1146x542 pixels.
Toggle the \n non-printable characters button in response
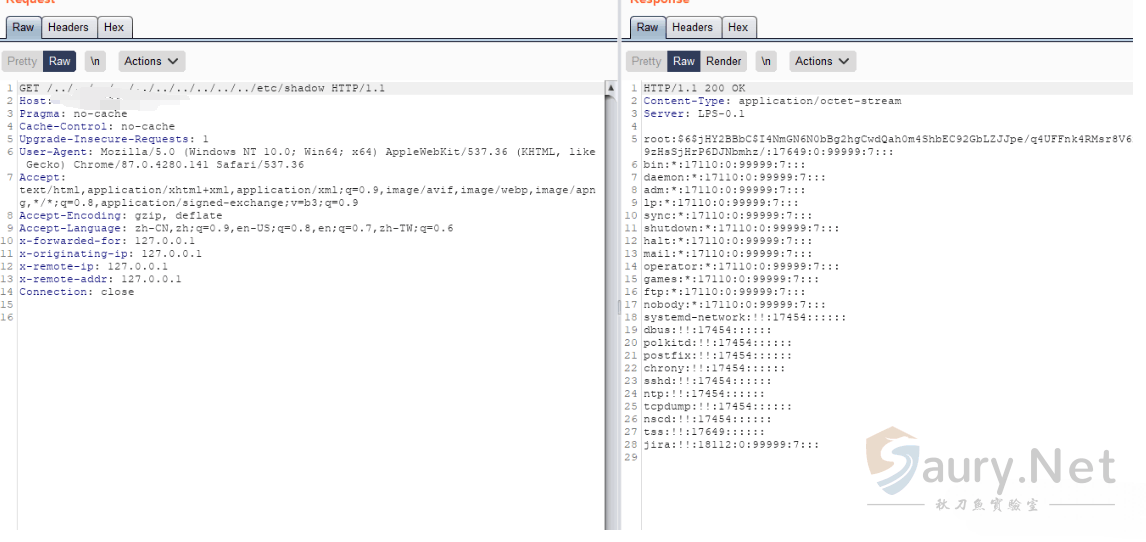[x=765, y=61]
